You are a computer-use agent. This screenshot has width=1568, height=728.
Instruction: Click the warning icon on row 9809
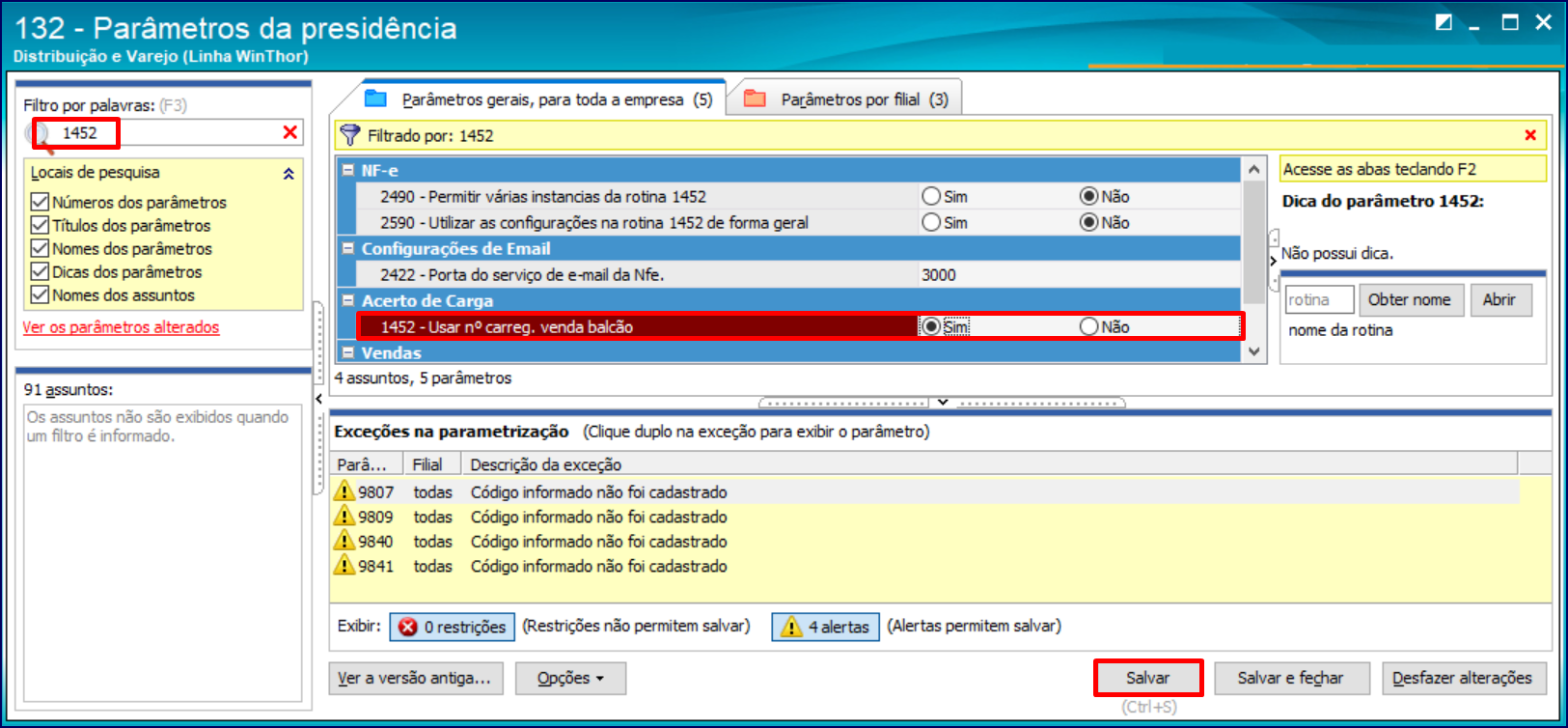tap(344, 517)
